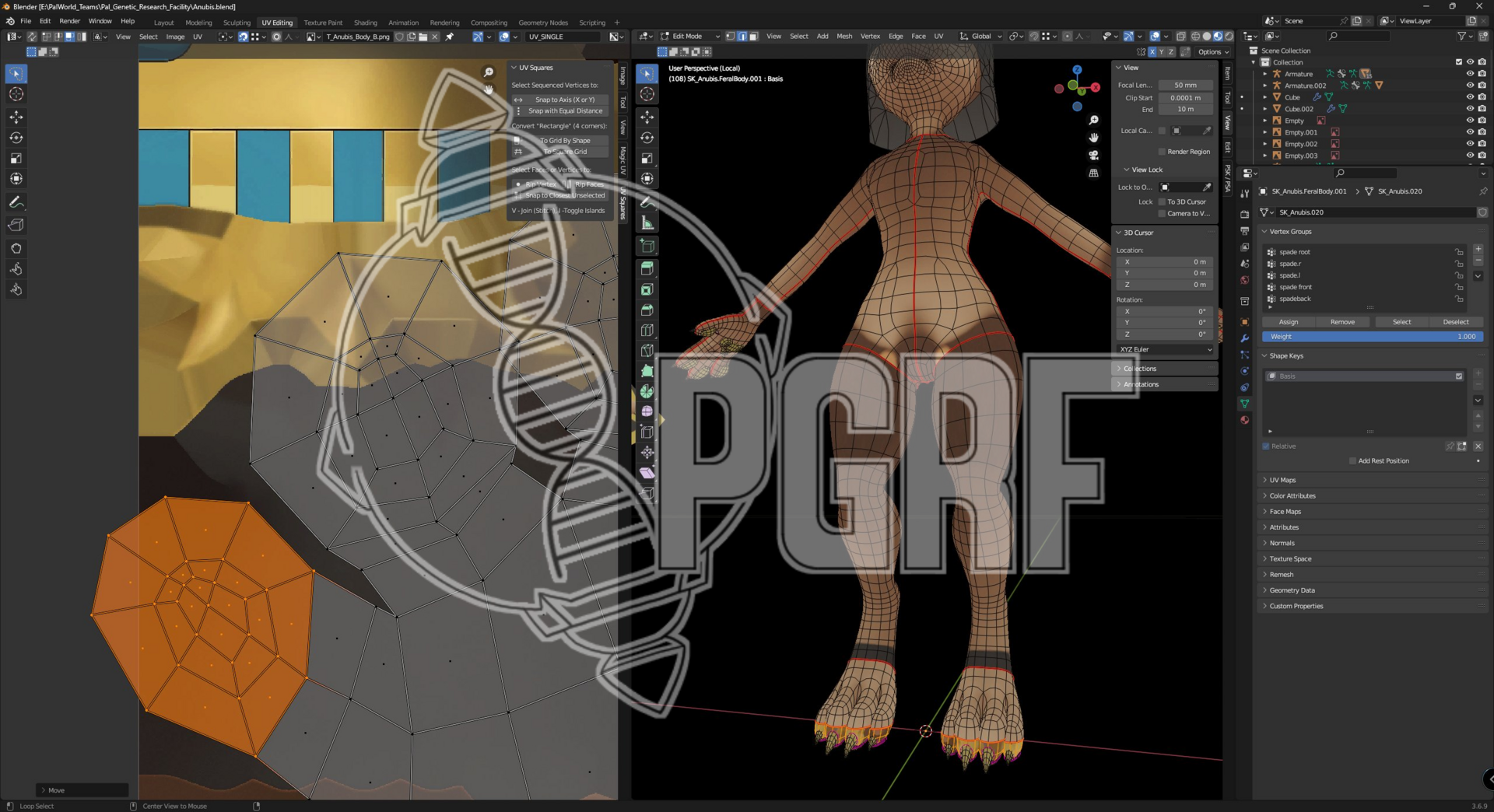Enable Camera to View lock
The image size is (1494, 812).
click(1163, 214)
